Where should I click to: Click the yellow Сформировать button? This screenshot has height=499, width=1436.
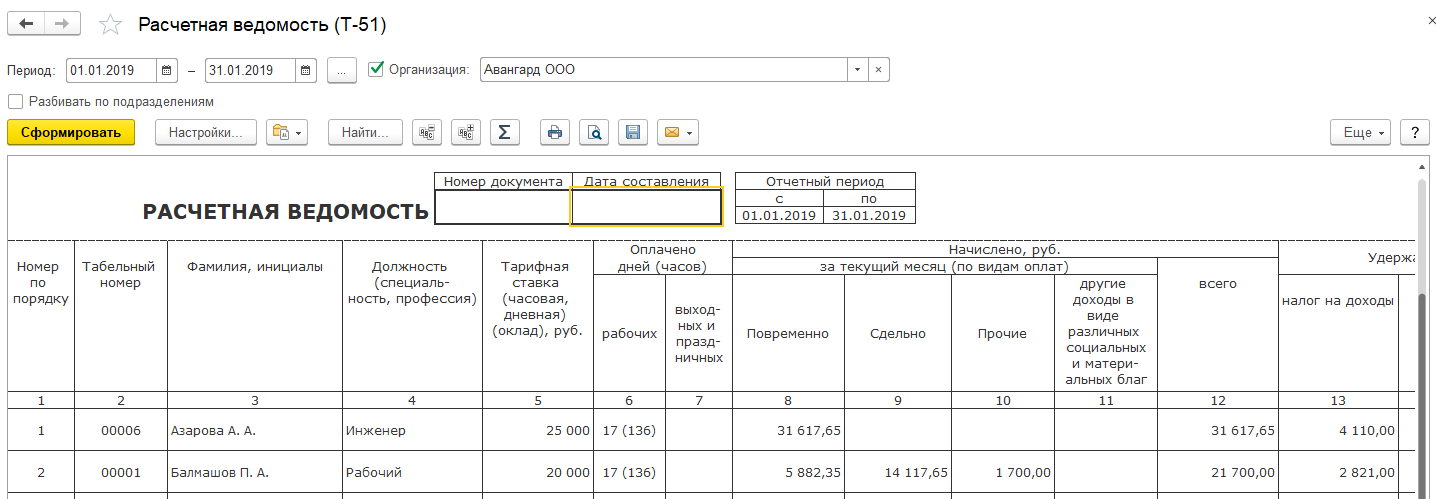point(71,132)
